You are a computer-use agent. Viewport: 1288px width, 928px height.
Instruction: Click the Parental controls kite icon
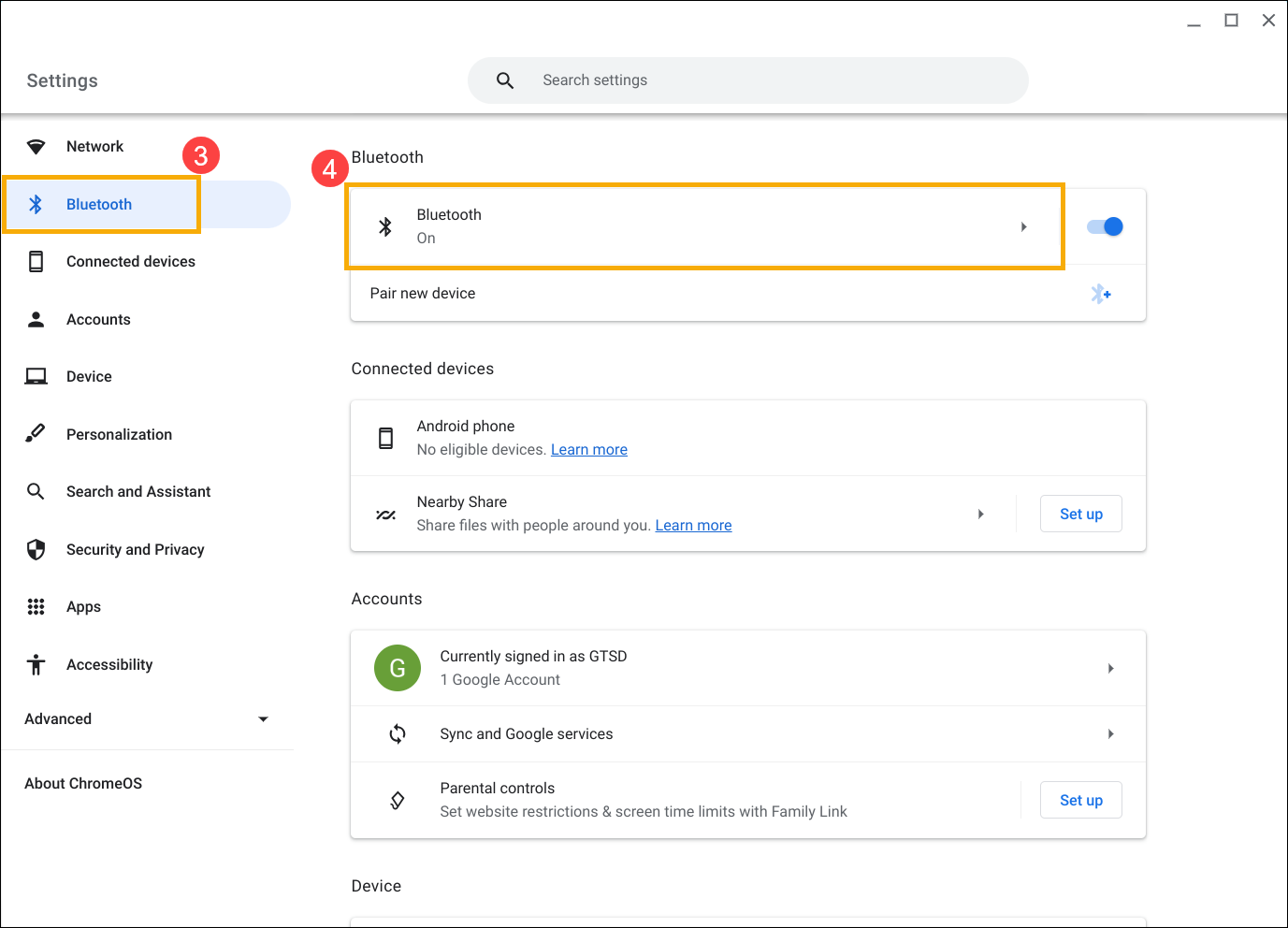click(398, 800)
